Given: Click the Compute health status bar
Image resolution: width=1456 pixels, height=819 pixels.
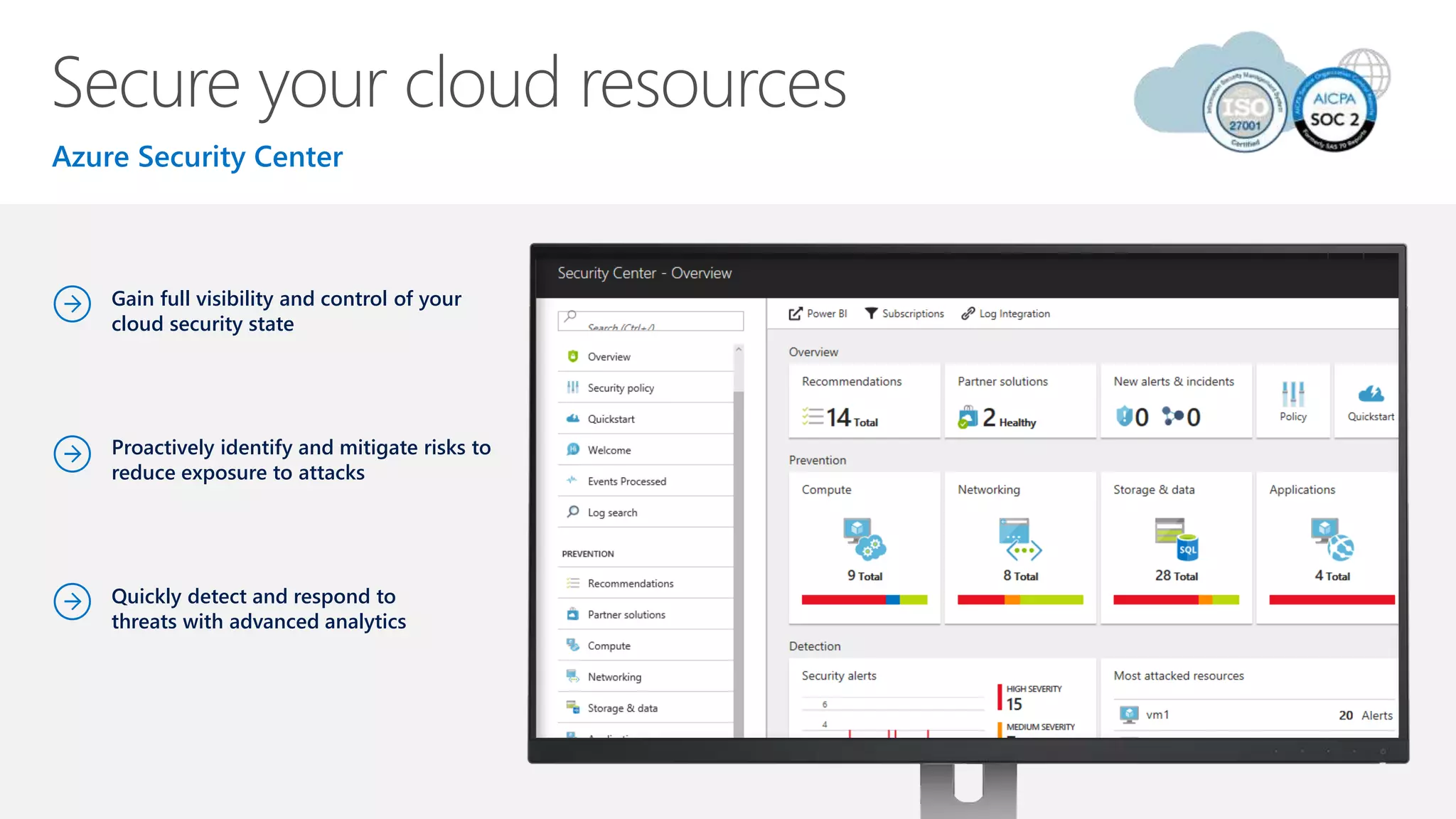Looking at the screenshot, I should coord(864,600).
